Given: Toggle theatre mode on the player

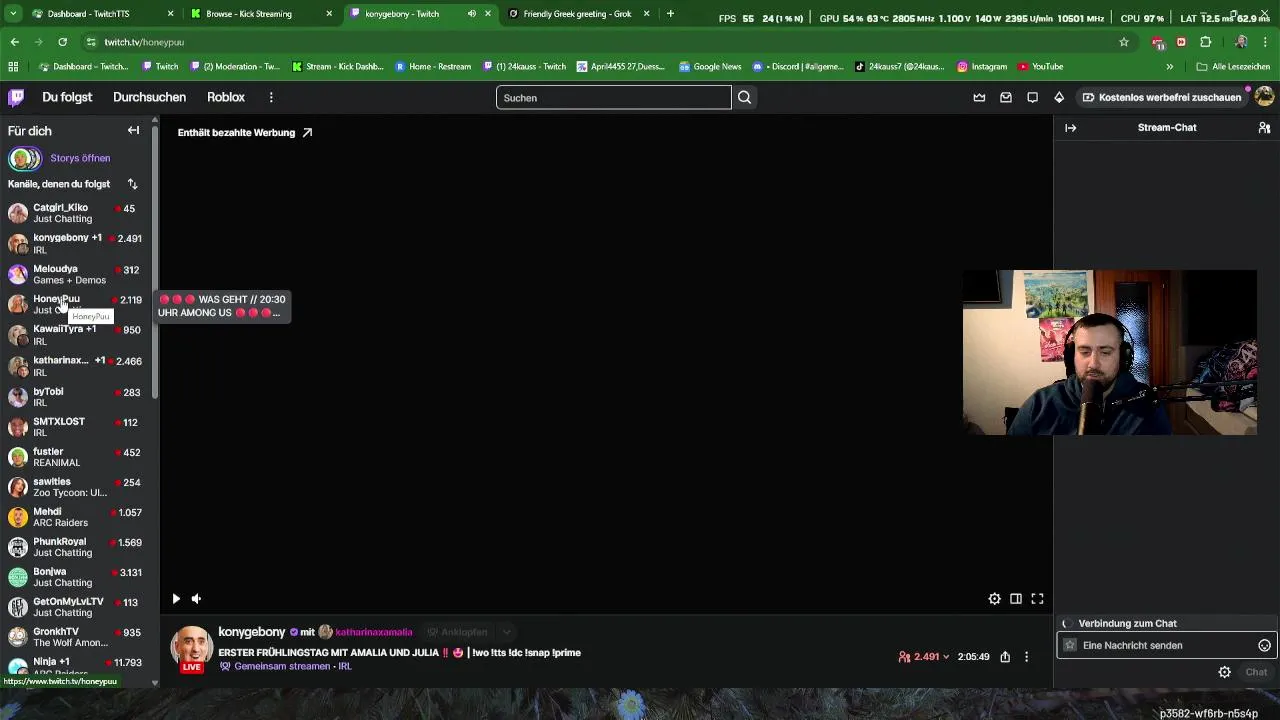Looking at the screenshot, I should pyautogui.click(x=1016, y=599).
